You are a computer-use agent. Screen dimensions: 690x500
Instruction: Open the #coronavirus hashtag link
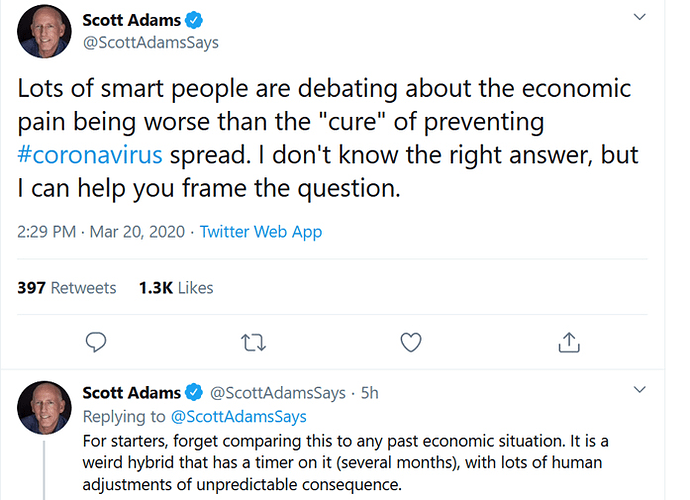click(x=90, y=155)
